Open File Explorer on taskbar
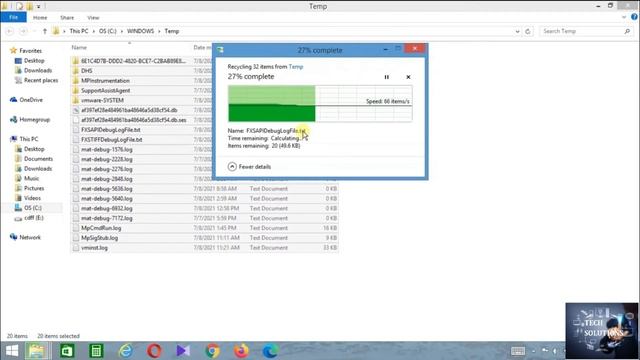 37,351
